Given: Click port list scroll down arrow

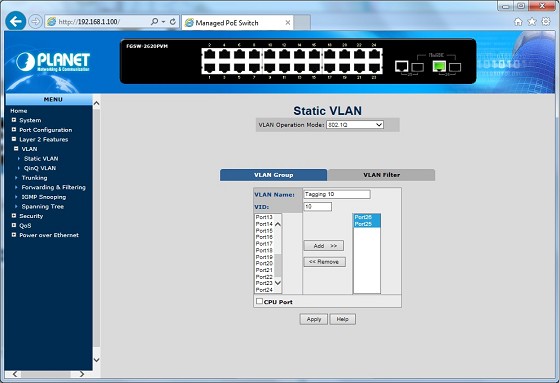Looking at the screenshot, I should [278, 283].
